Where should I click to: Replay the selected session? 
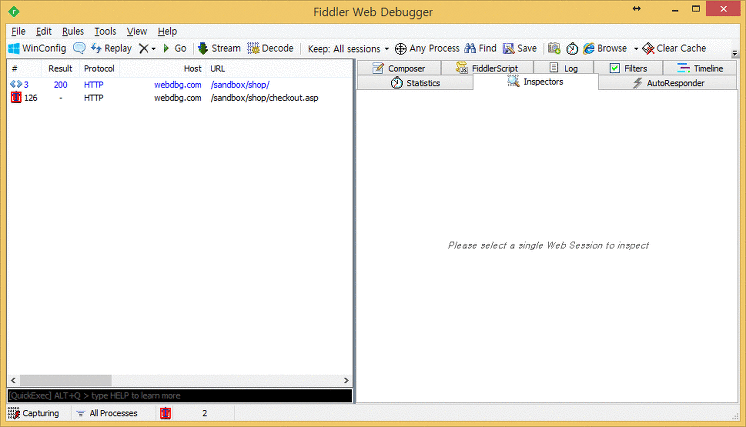coord(111,49)
